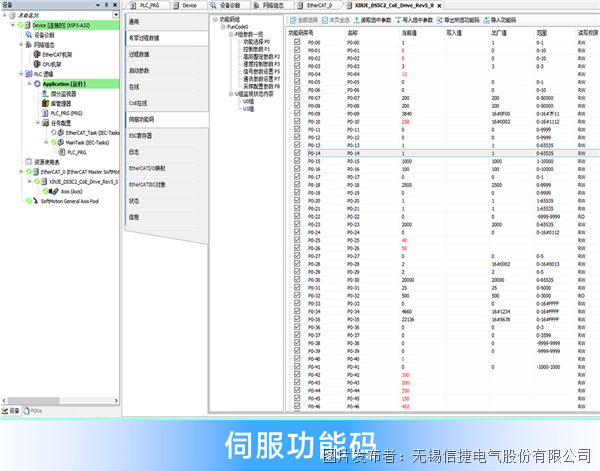The width and height of the screenshot is (600, 471).
Task: Click the 任务配置 task configuration icon
Action: point(45,123)
